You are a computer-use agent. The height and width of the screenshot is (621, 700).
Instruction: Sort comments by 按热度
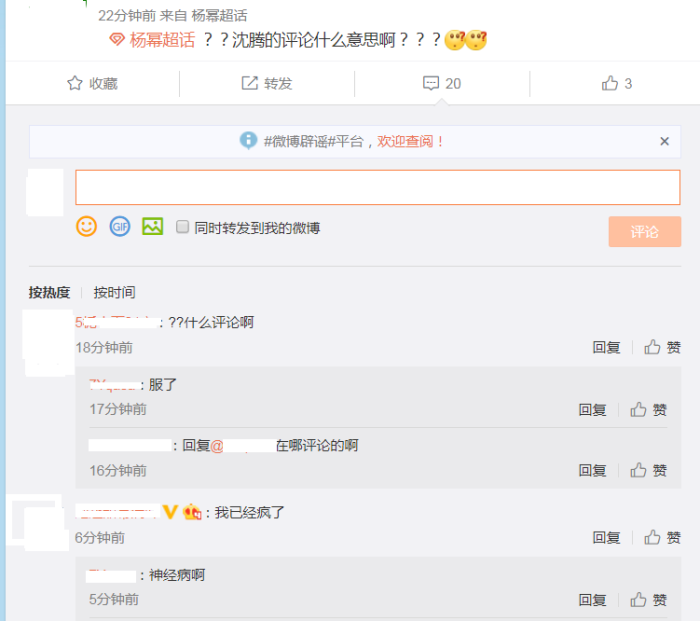50,292
